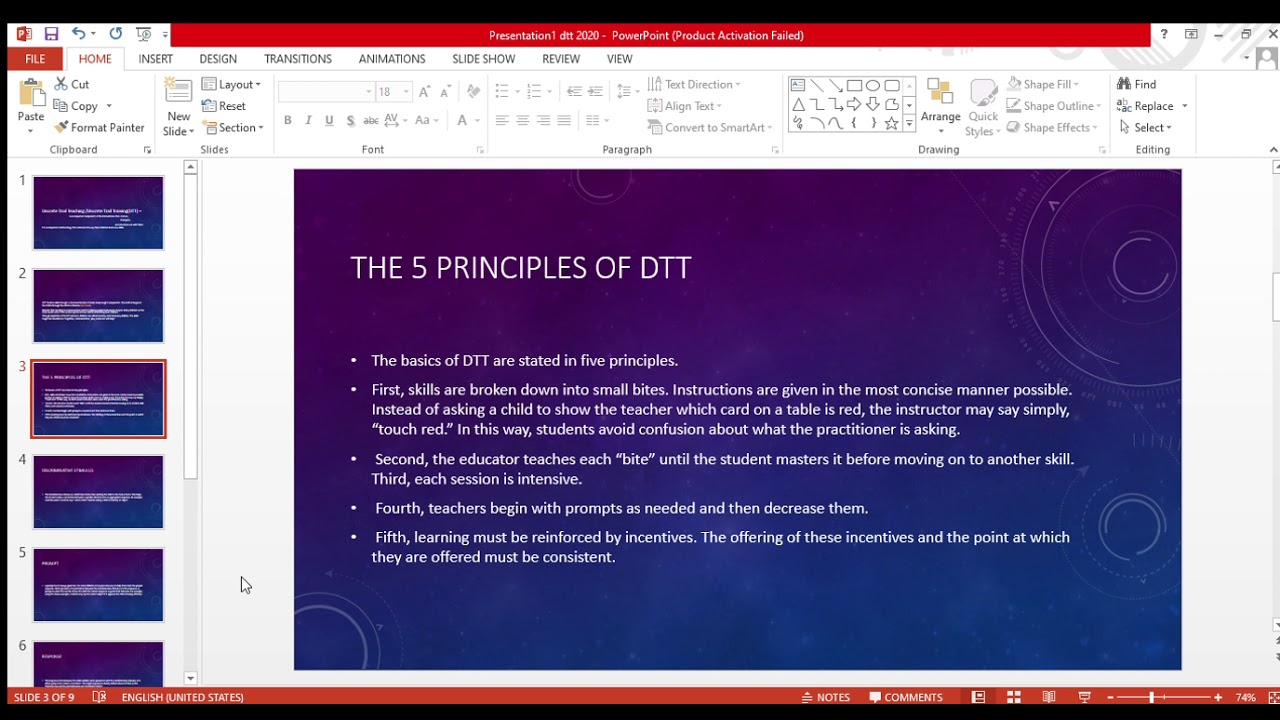Screen dimensions: 1280x720
Task: Open the FILE tab
Action: click(x=35, y=59)
